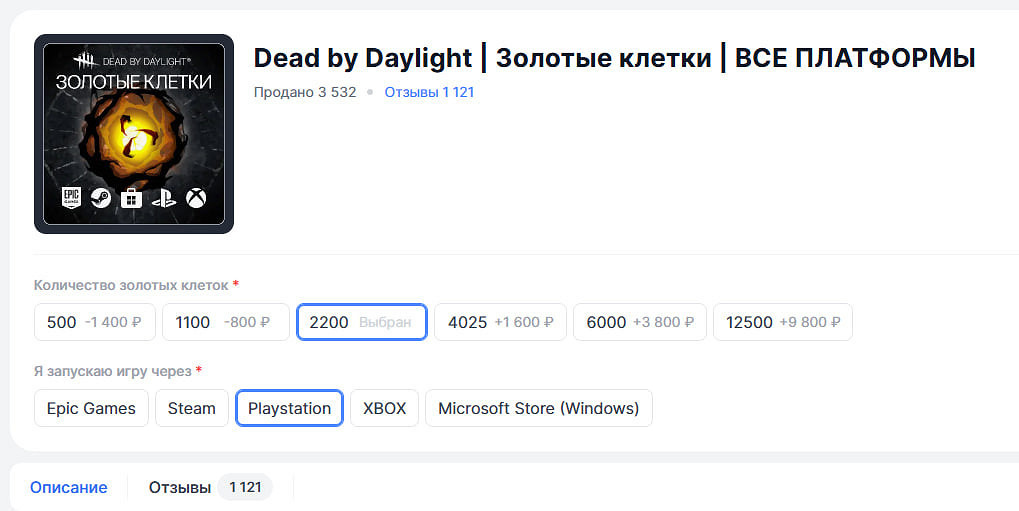Choose the XBOX platform button
This screenshot has width=1019, height=511.
pyautogui.click(x=384, y=408)
